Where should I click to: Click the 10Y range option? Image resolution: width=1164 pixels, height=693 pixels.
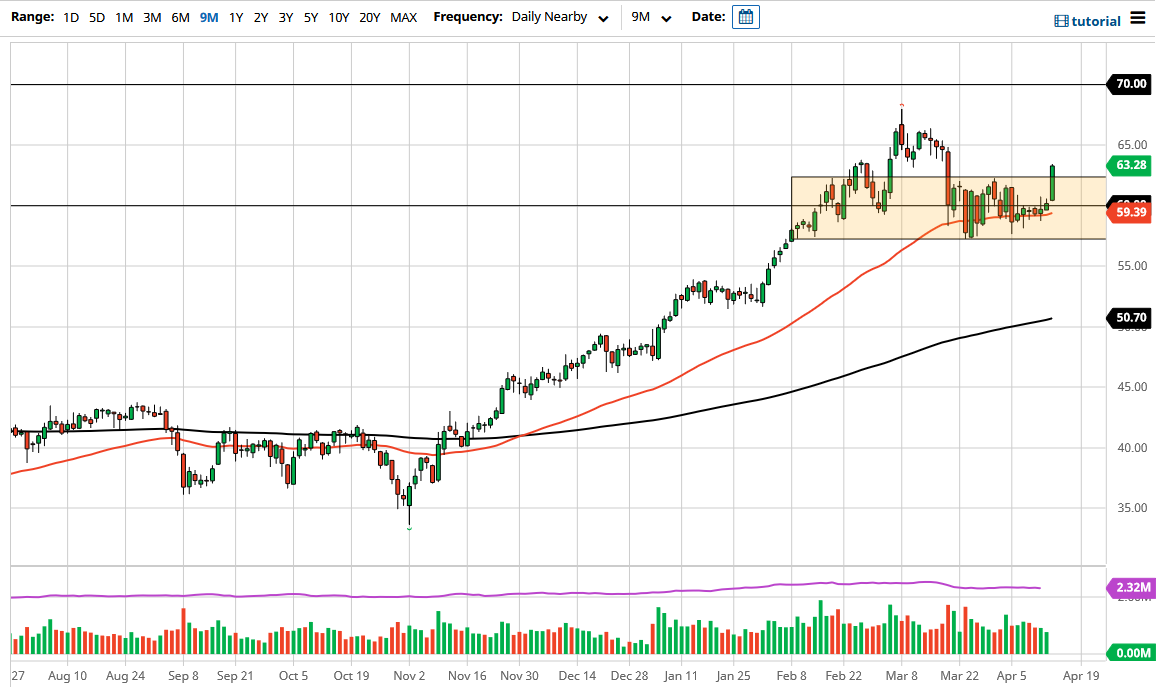point(338,17)
